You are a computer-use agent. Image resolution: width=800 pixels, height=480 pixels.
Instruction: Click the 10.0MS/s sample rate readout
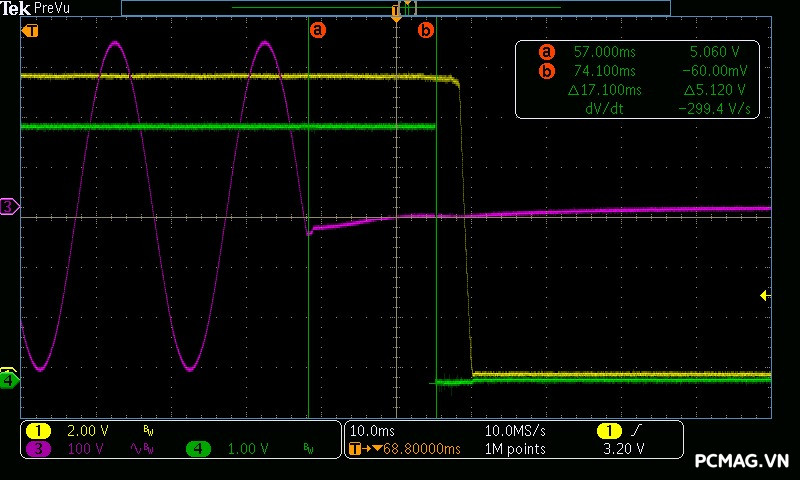pos(515,430)
